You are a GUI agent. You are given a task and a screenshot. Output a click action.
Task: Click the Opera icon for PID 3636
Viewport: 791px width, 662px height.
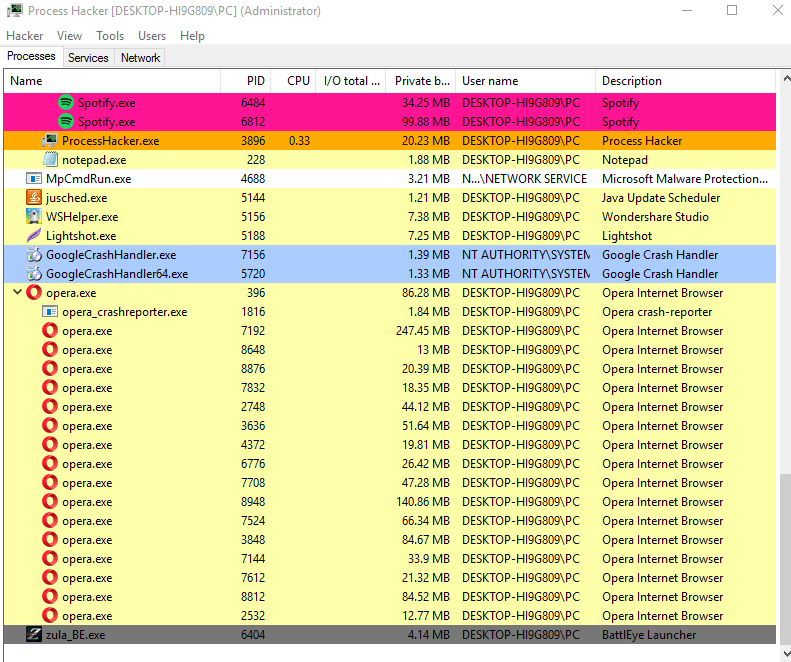pyautogui.click(x=50, y=426)
